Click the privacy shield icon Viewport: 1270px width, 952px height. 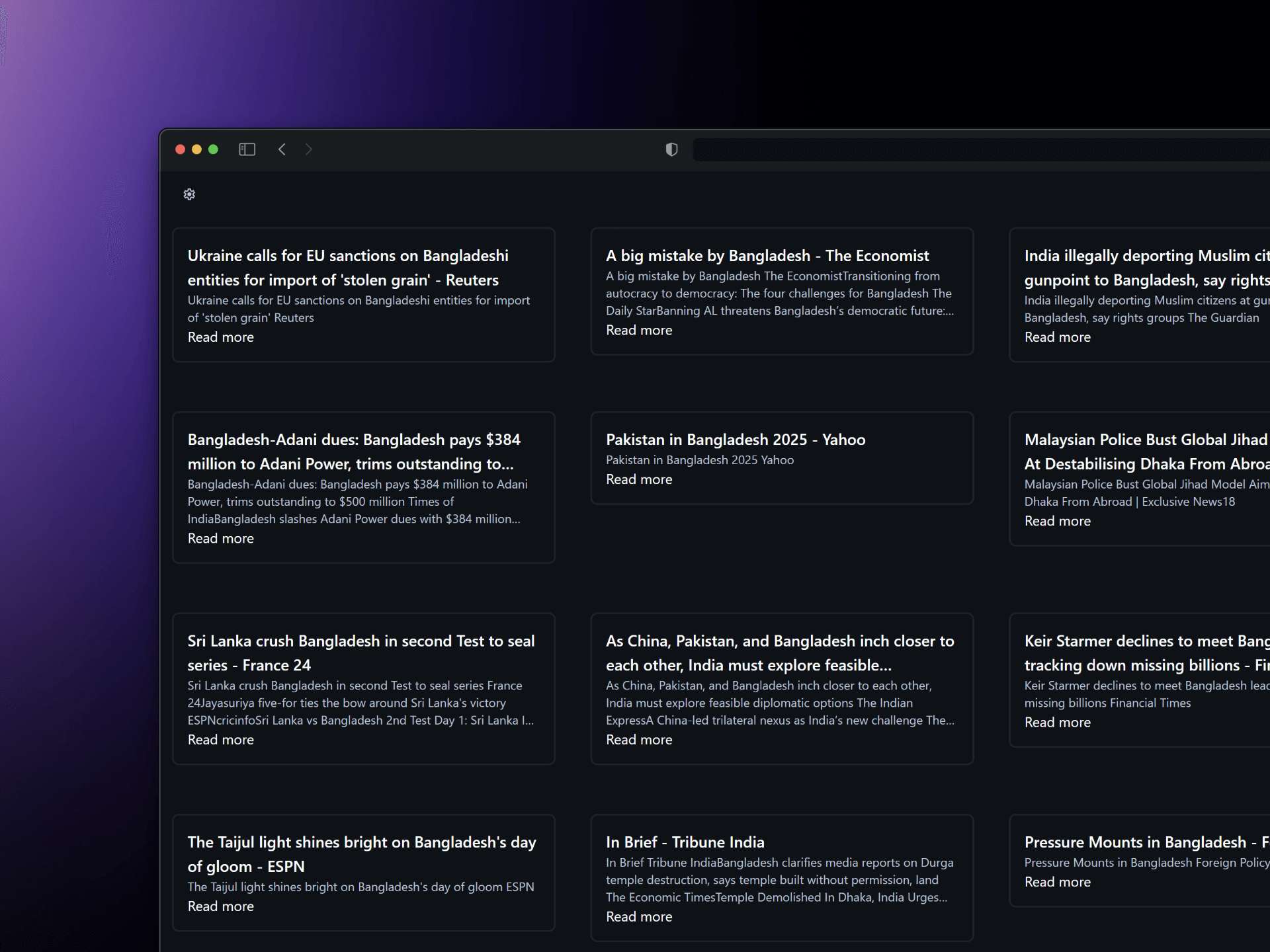coord(671,149)
